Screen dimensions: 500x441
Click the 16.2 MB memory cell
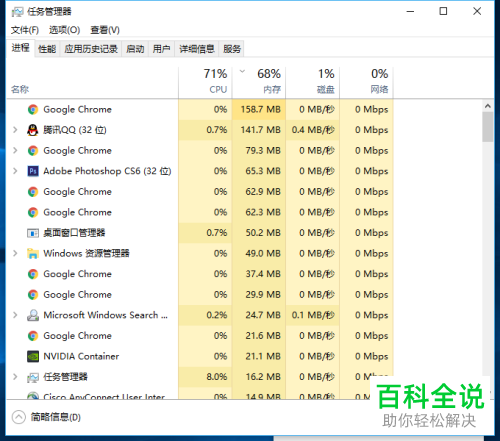[x=259, y=377]
